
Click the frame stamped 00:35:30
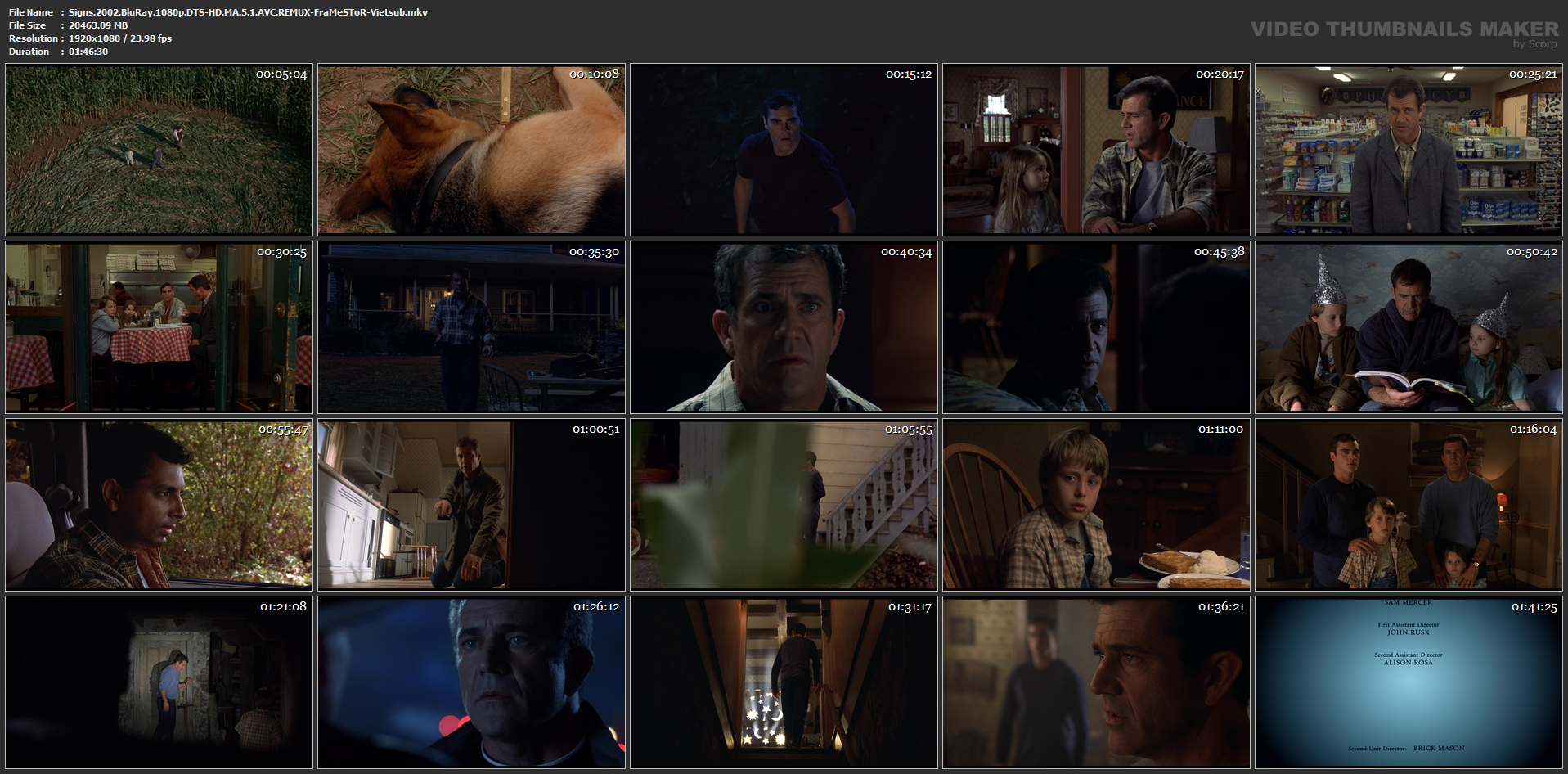[471, 327]
